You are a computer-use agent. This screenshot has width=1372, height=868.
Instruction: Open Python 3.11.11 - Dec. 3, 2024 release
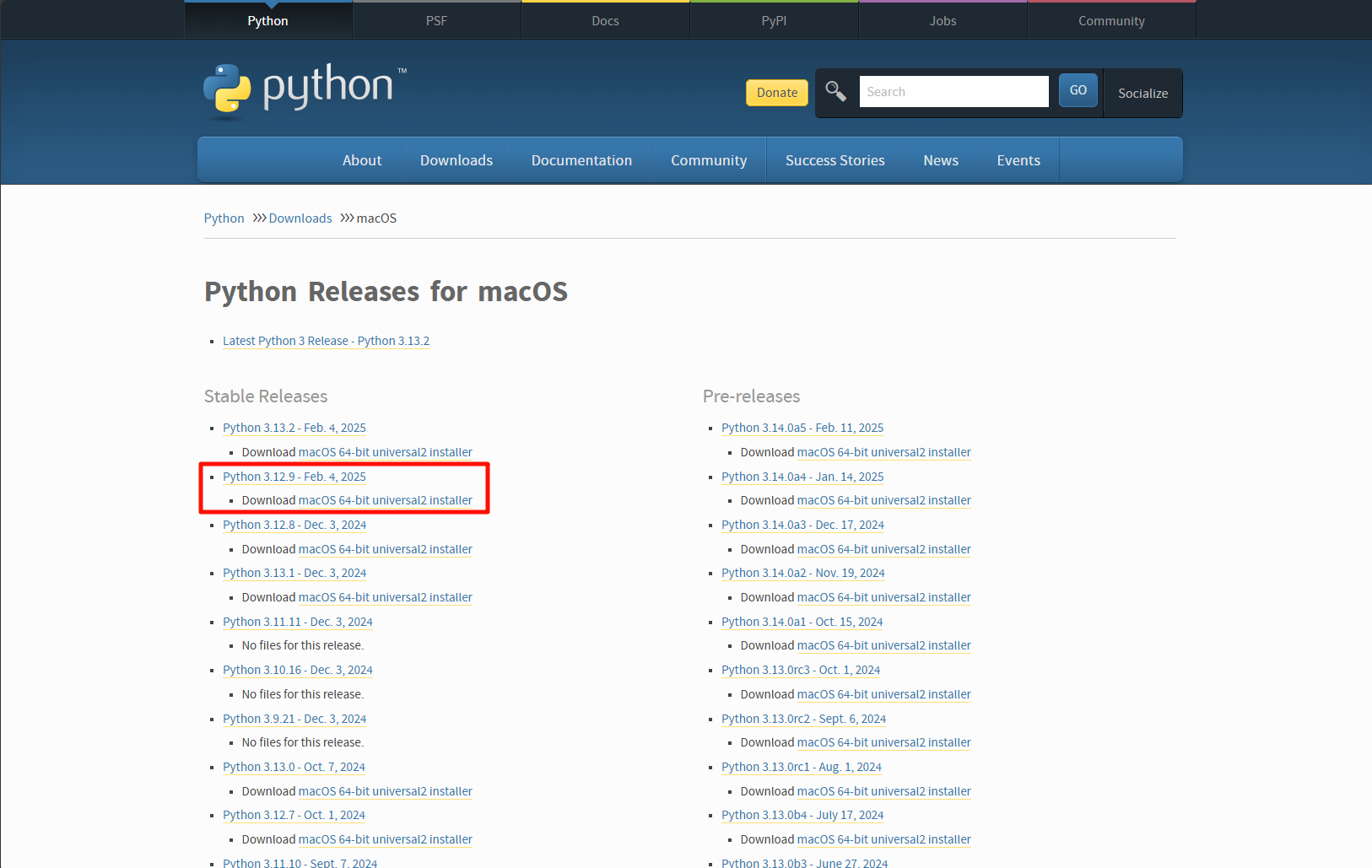[298, 622]
